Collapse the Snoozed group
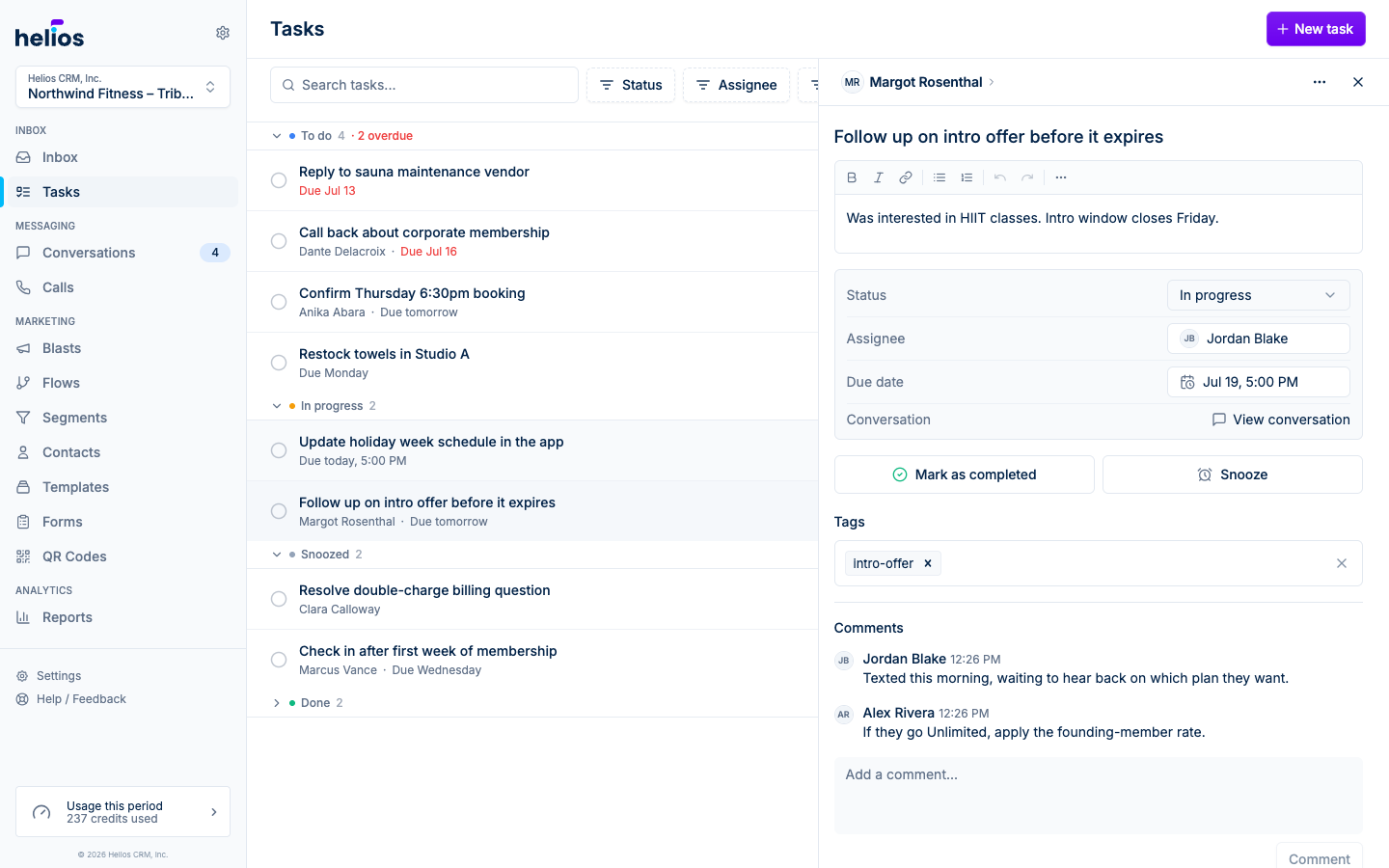1389x868 pixels. click(x=277, y=555)
